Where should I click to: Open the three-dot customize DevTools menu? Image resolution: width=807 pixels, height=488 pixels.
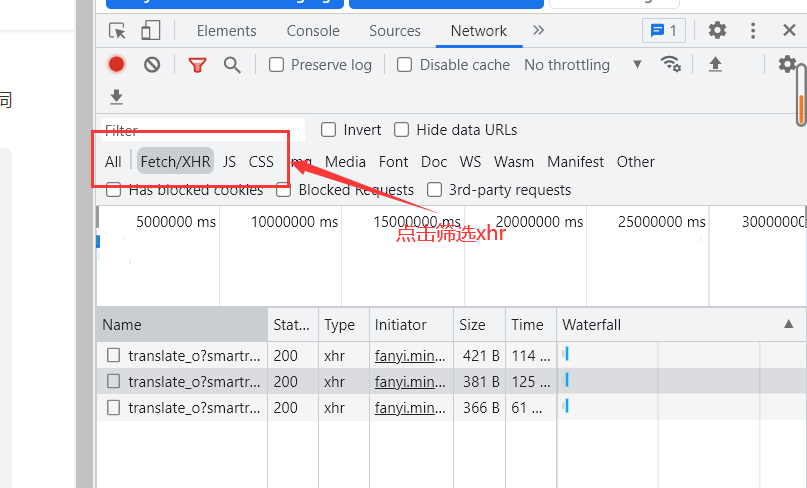click(x=753, y=31)
